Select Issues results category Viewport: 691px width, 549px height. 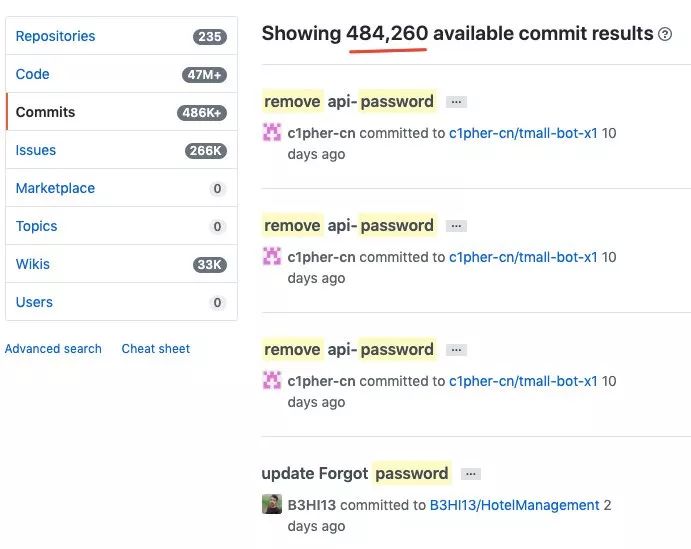[x=36, y=150]
